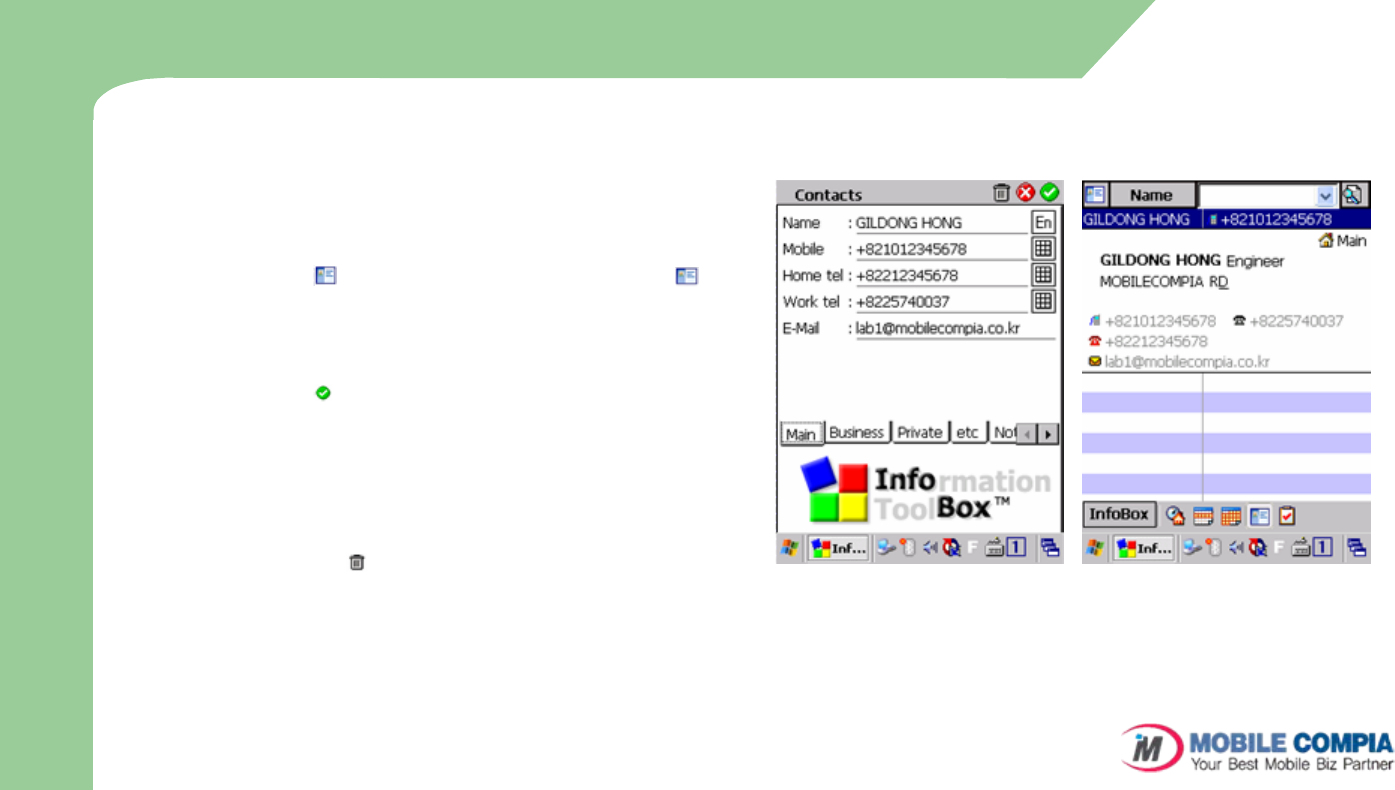Switch to the Business tab
The height and width of the screenshot is (790, 1395).
[857, 433]
